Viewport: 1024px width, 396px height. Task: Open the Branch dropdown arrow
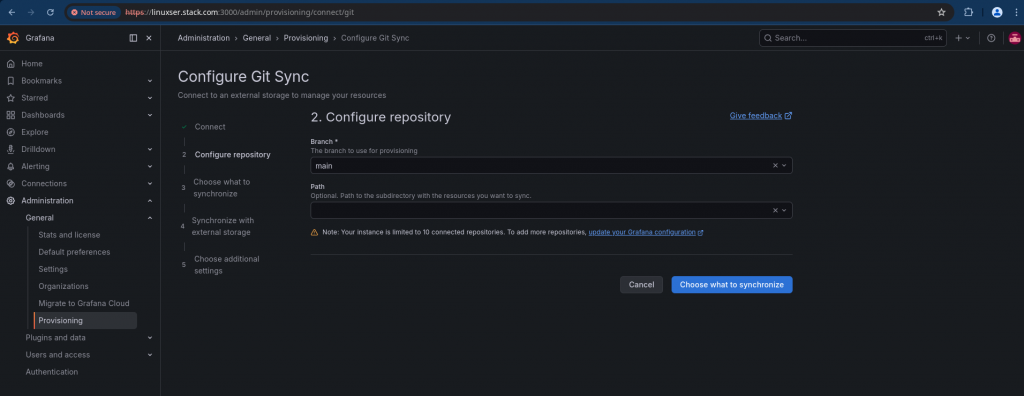pyautogui.click(x=784, y=166)
